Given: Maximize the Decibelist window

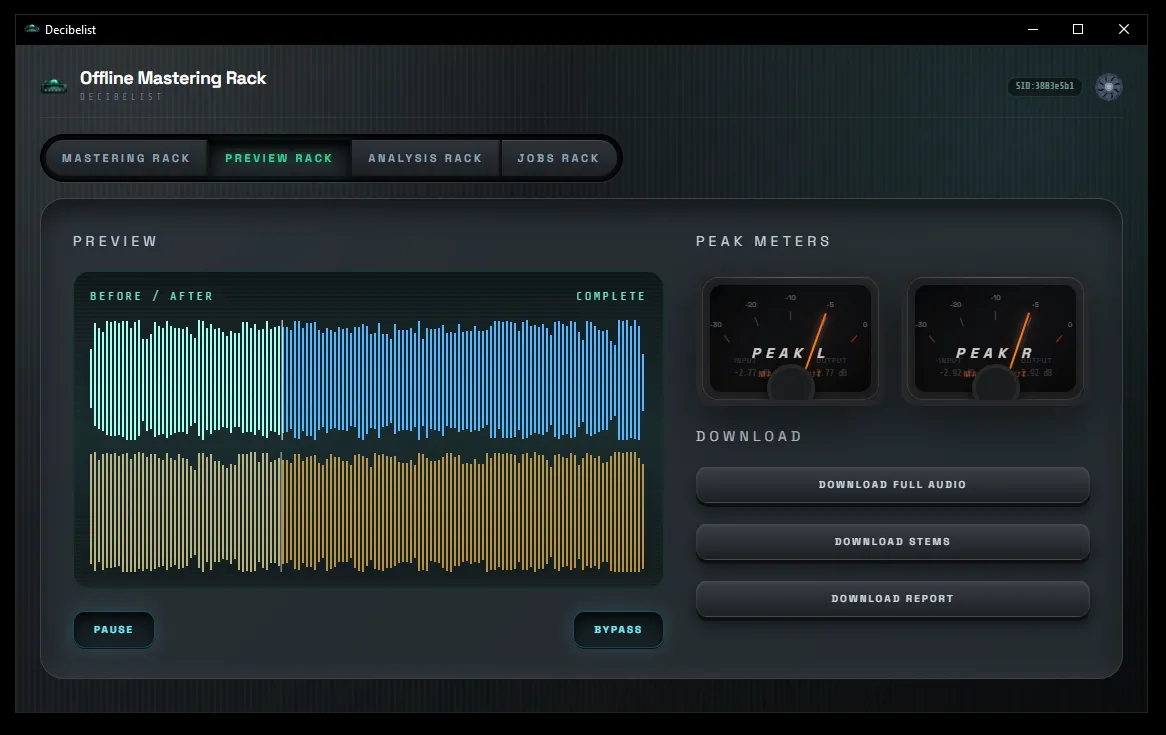Looking at the screenshot, I should (1078, 29).
